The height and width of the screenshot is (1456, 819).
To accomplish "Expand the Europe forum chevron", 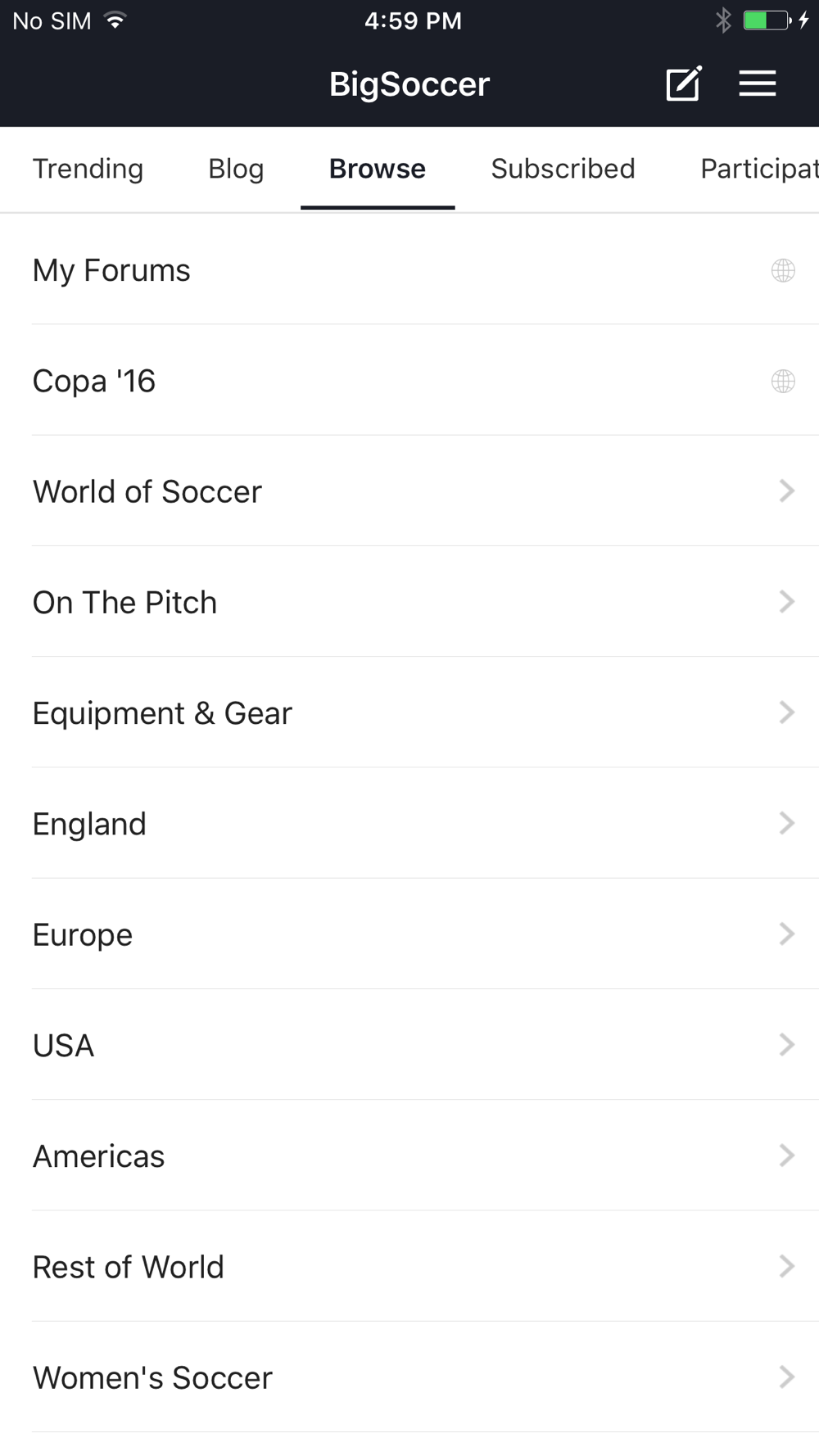I will [786, 934].
